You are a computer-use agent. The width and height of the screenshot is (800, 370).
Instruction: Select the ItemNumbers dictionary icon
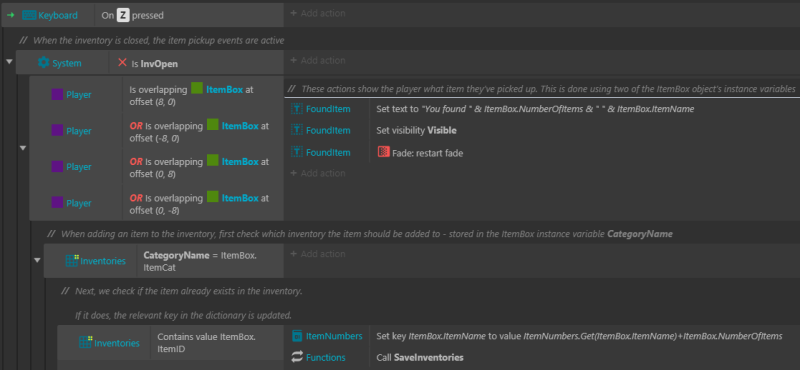coord(297,336)
